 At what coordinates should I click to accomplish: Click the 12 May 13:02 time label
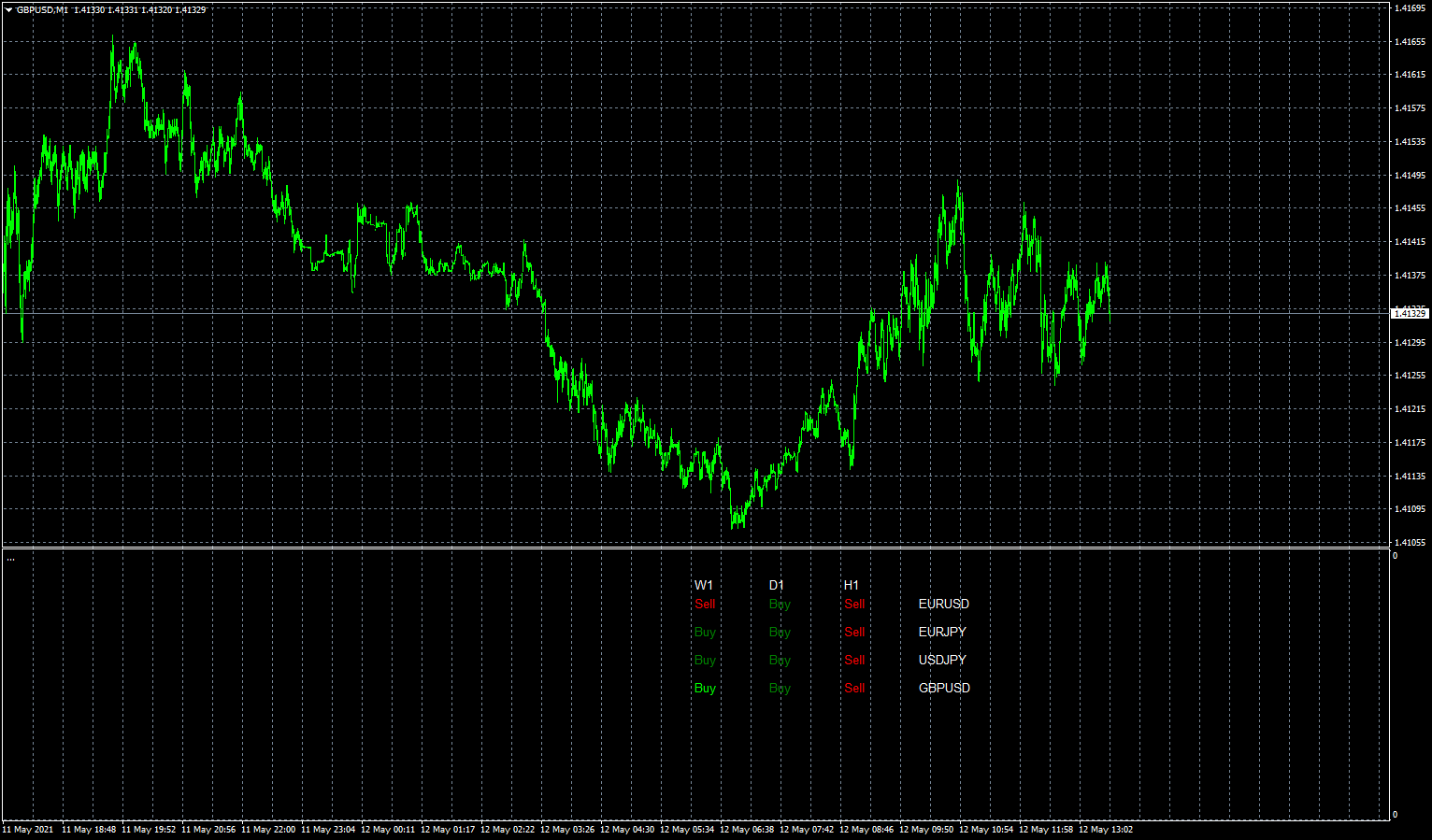(x=1106, y=829)
